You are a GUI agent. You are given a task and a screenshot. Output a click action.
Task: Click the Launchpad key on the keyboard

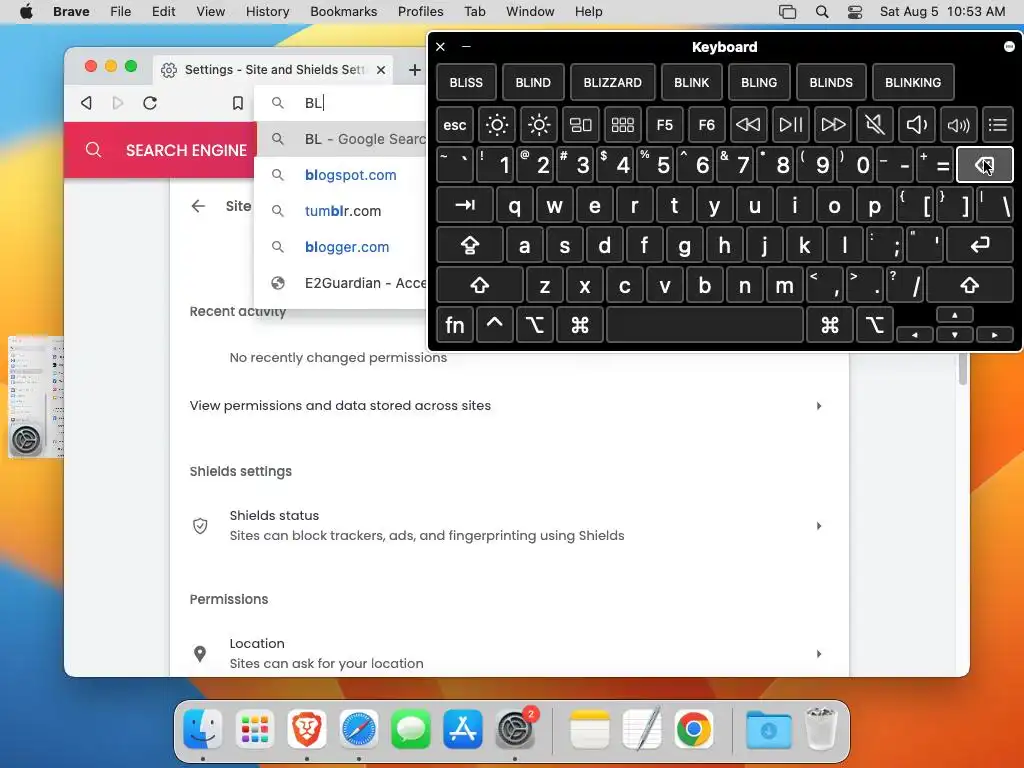coord(622,125)
